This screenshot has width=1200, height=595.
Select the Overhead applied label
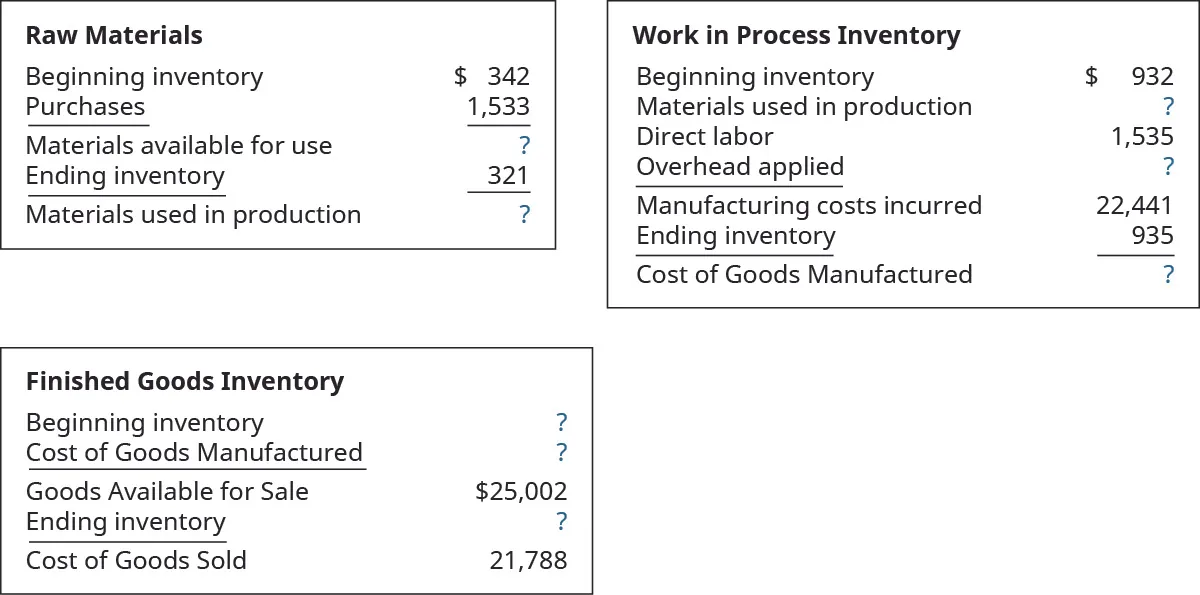coord(740,166)
